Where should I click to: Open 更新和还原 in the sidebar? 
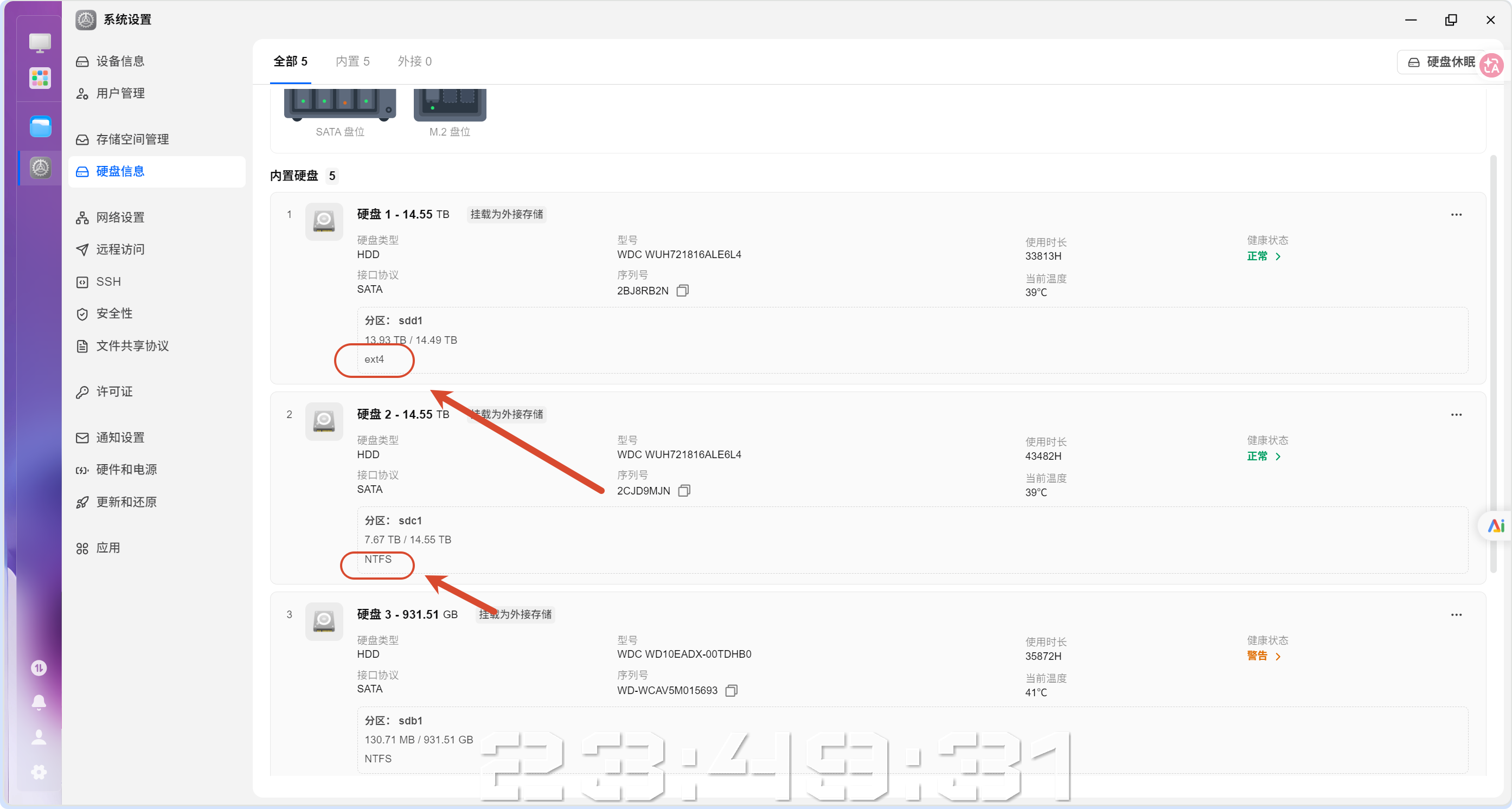tap(157, 502)
